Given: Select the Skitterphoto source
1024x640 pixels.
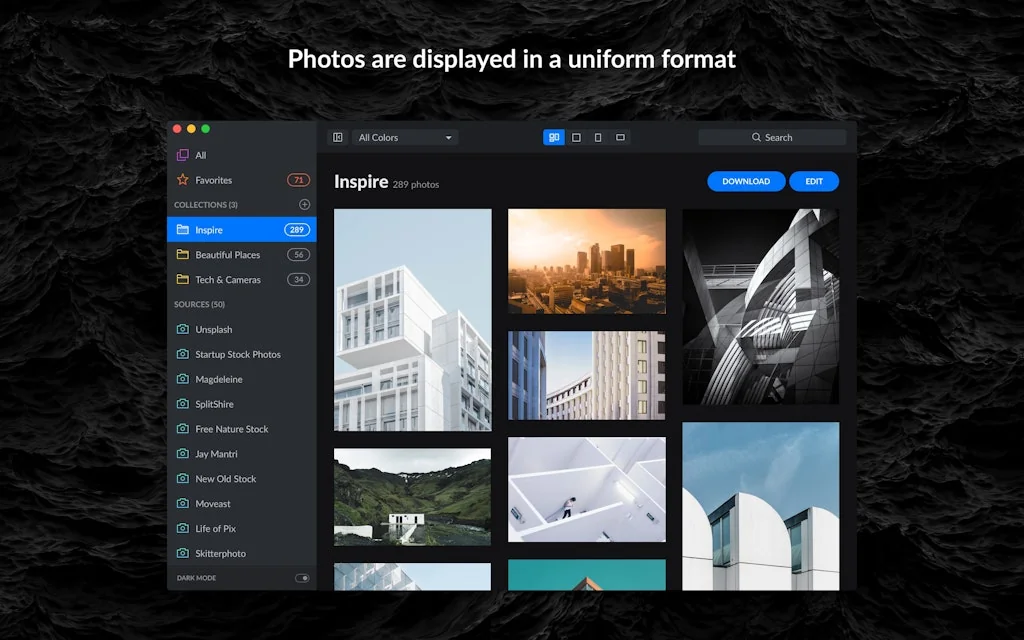Looking at the screenshot, I should pos(220,553).
